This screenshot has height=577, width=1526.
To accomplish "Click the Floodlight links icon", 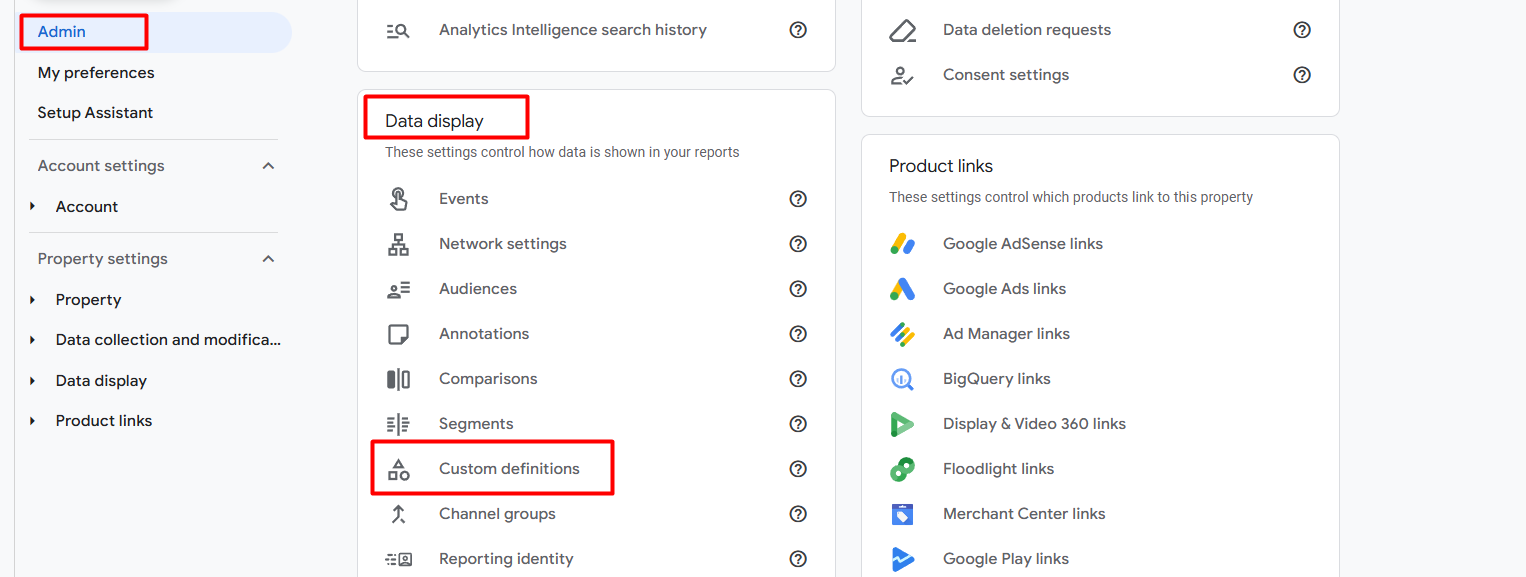I will tap(903, 469).
